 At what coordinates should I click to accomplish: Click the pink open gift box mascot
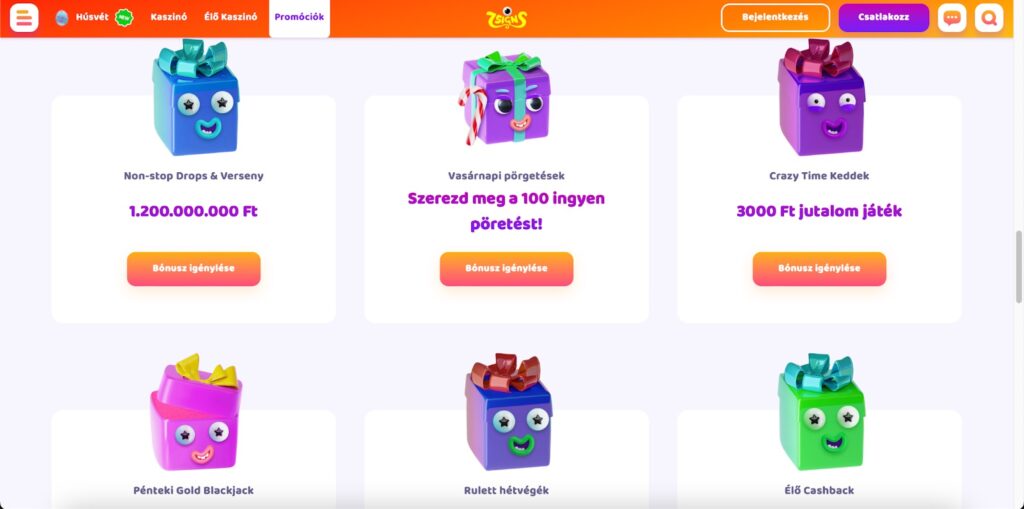196,412
